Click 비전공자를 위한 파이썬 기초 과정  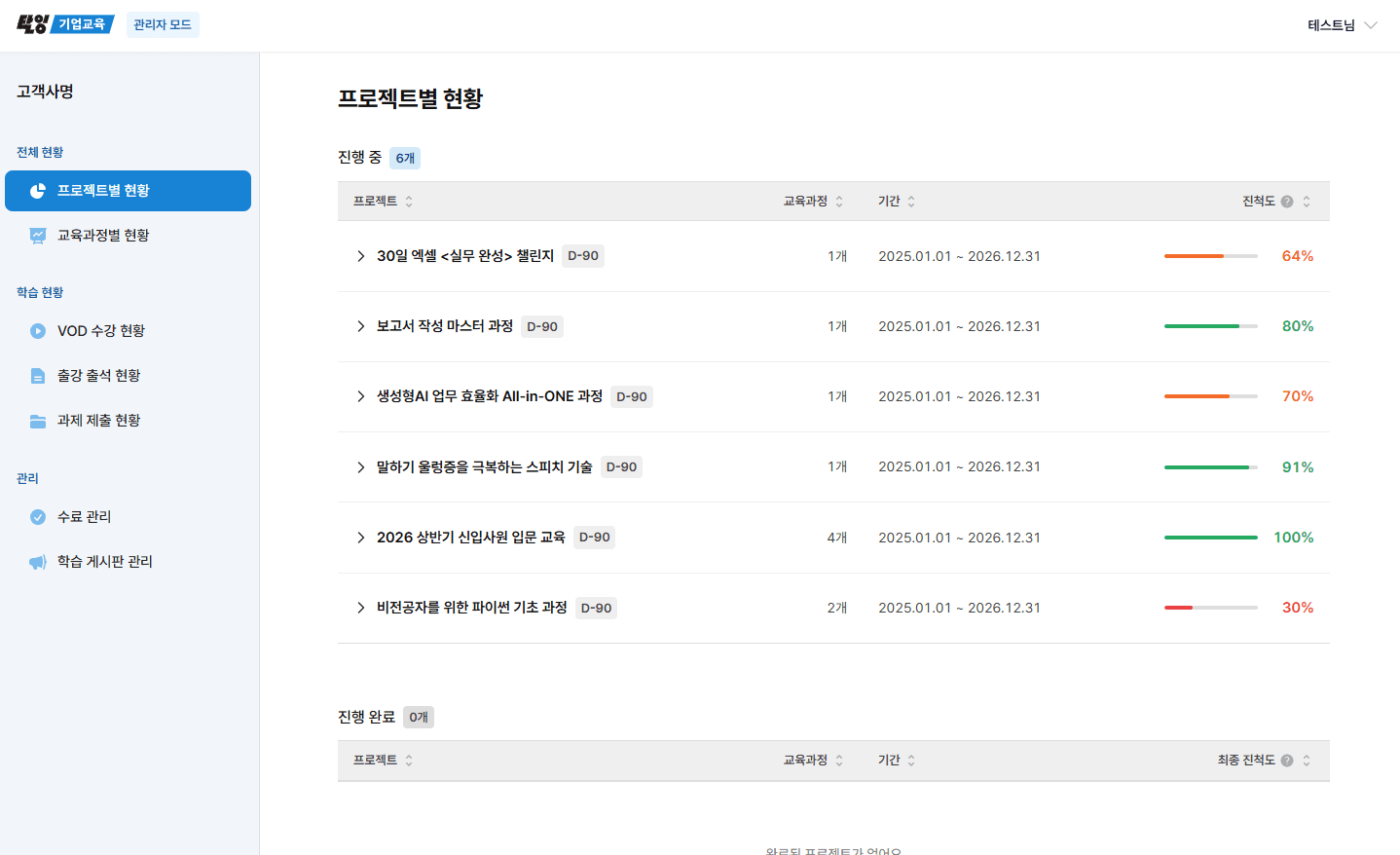(x=472, y=608)
